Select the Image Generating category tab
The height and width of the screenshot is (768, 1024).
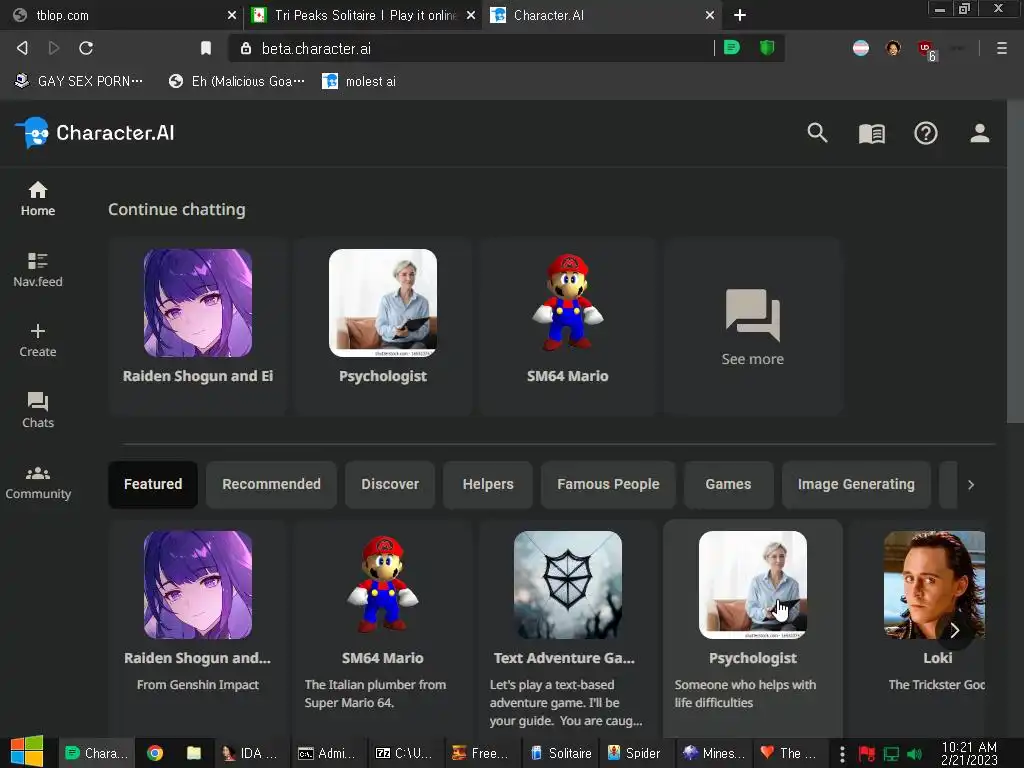coord(856,484)
